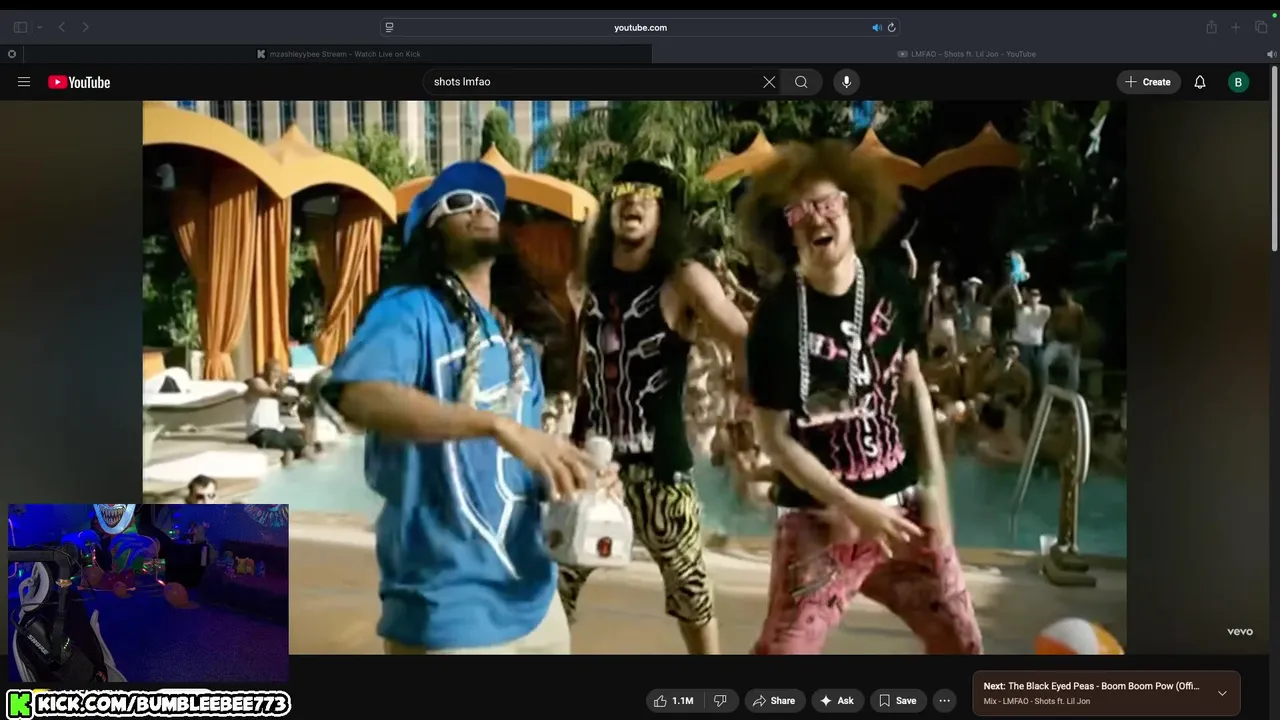Open the Safari share button
Screen dimensions: 1280x720
click(1211, 27)
